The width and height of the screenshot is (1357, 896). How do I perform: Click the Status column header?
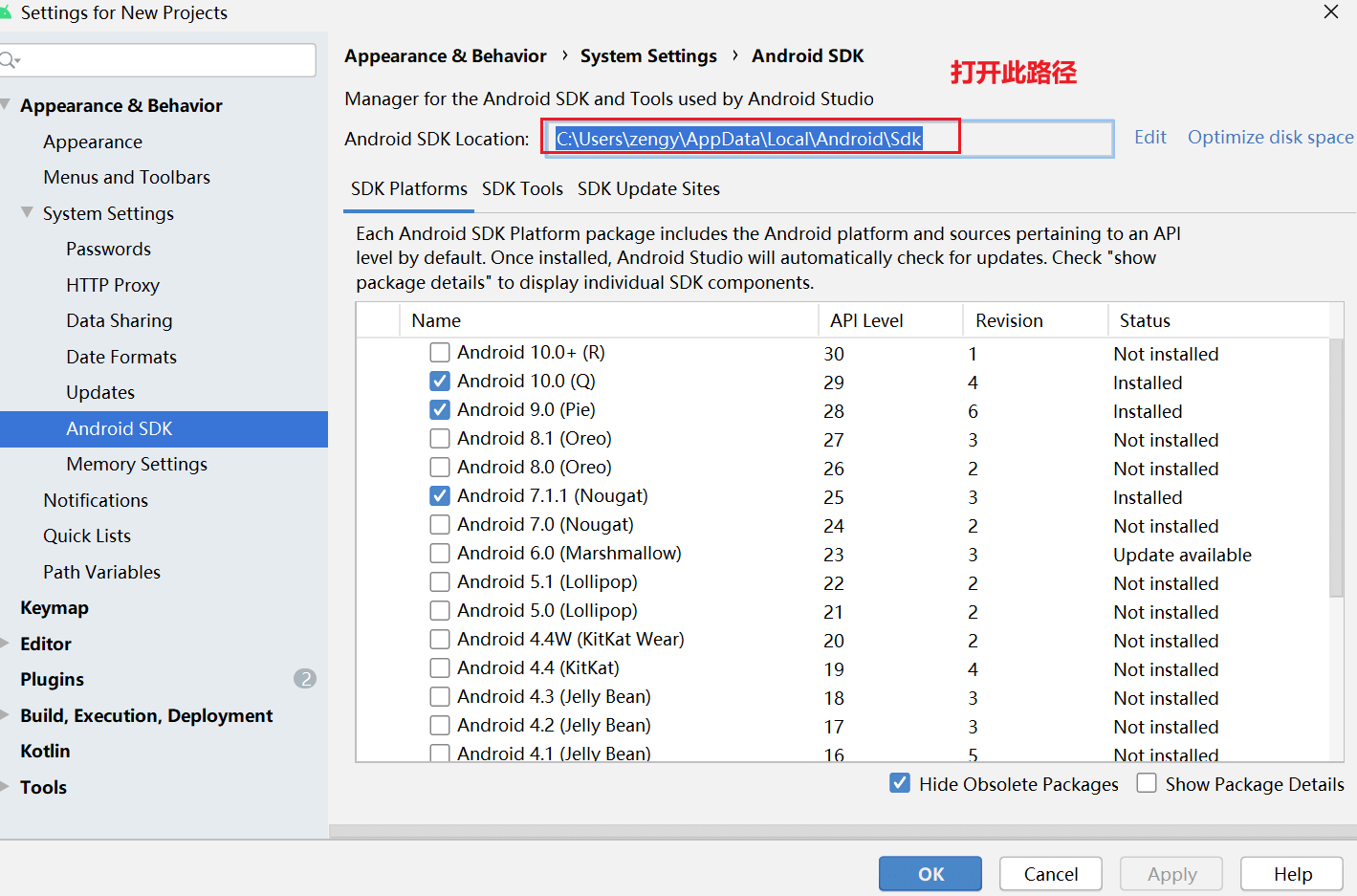tap(1218, 320)
